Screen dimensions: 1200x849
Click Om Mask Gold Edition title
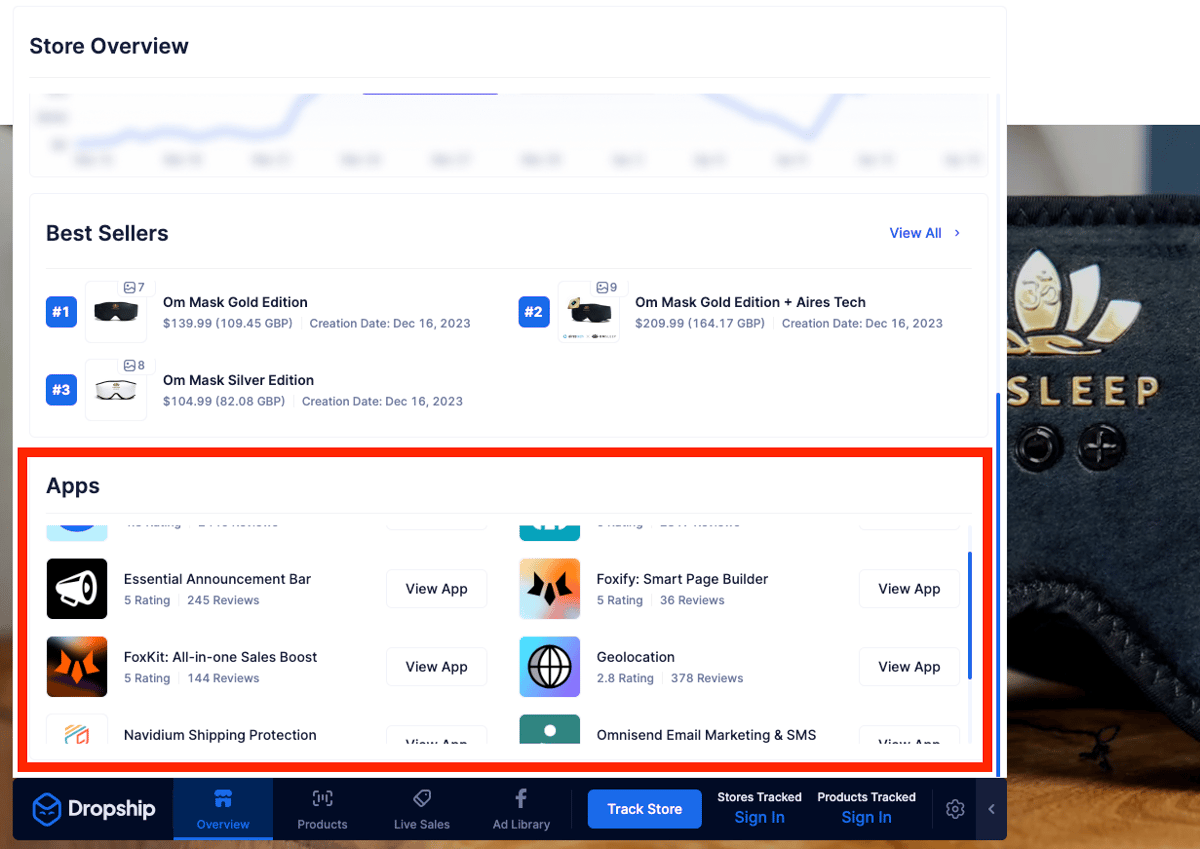point(235,302)
